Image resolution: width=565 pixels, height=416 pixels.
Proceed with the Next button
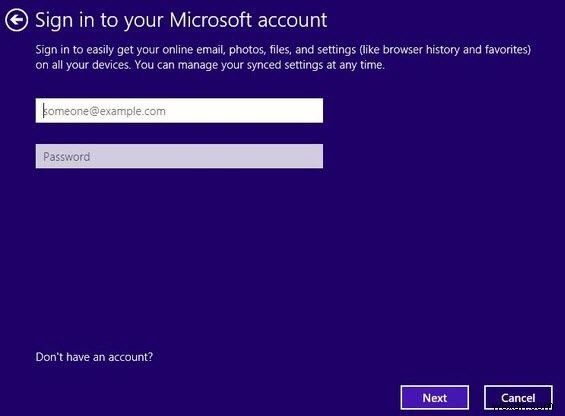[x=435, y=398]
